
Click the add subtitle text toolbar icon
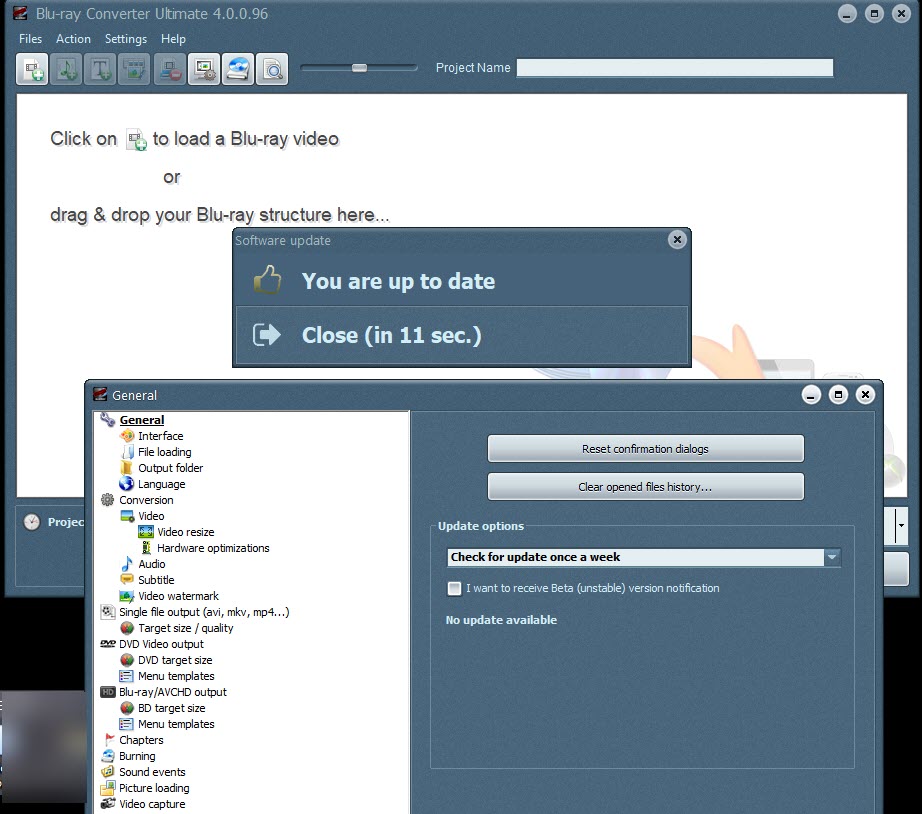tap(100, 69)
